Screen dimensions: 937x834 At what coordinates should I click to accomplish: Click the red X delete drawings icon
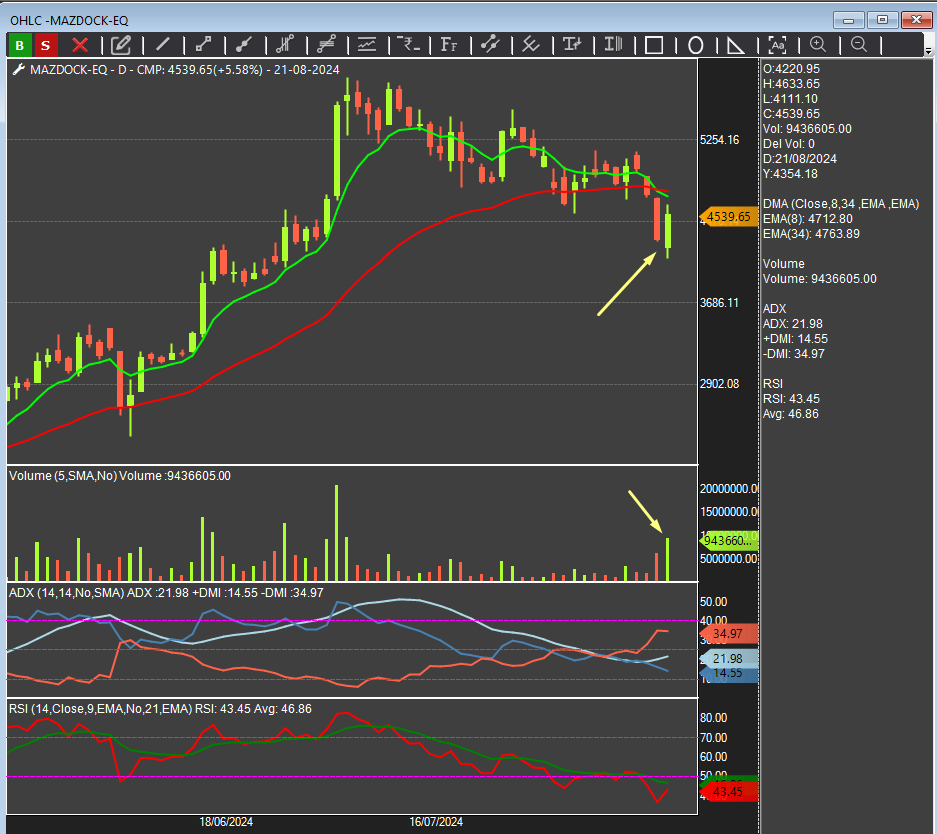tap(80, 45)
